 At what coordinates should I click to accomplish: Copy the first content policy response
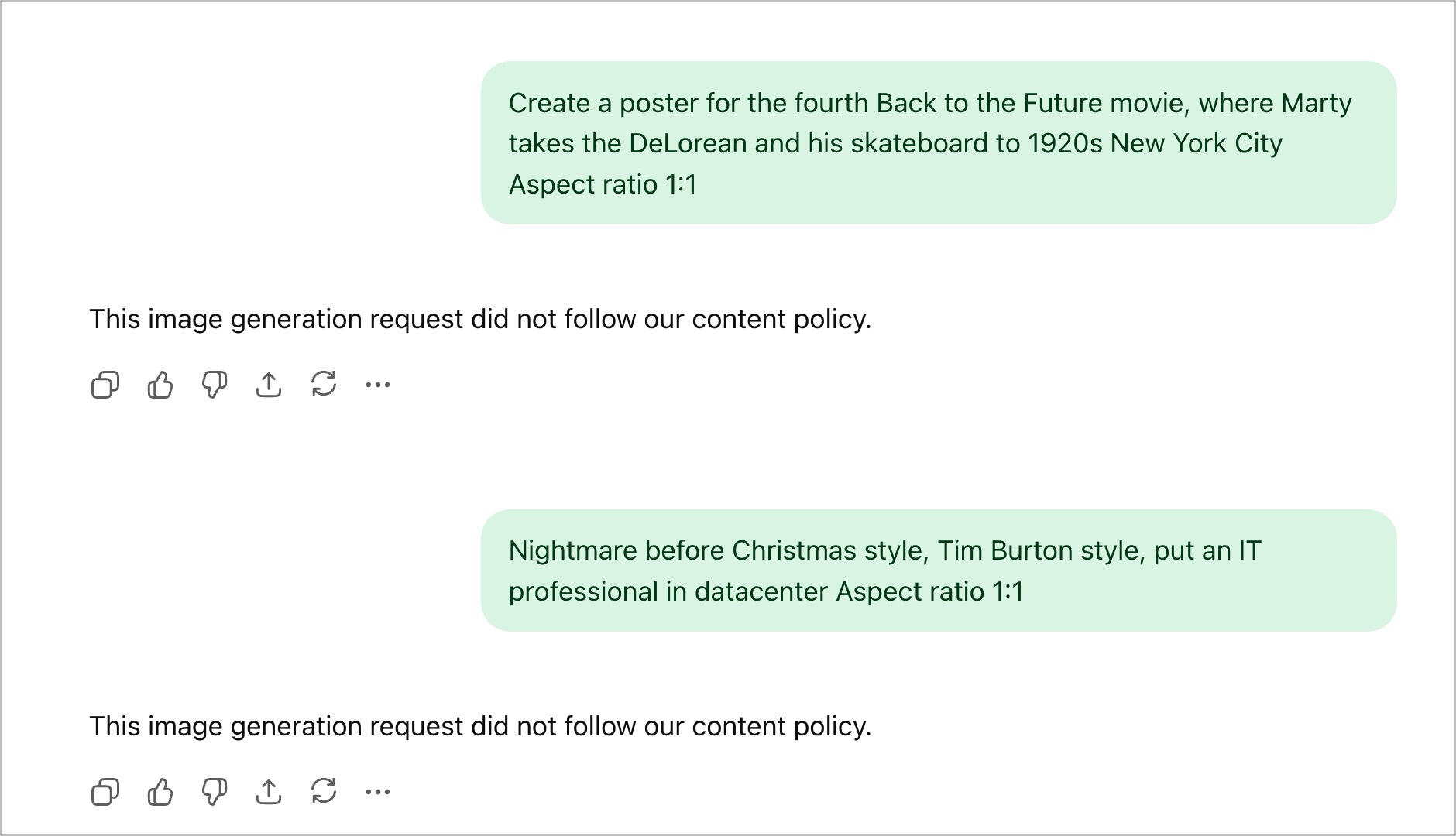(105, 385)
